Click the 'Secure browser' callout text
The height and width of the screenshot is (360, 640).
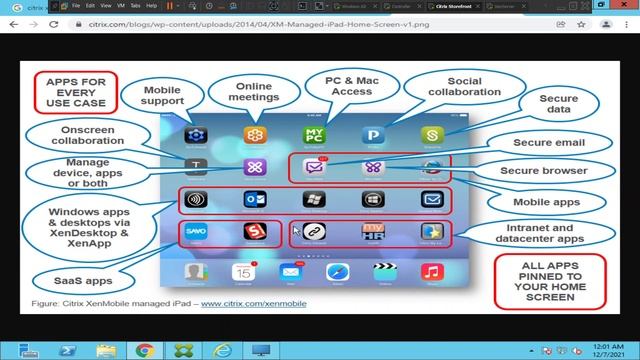(x=544, y=171)
